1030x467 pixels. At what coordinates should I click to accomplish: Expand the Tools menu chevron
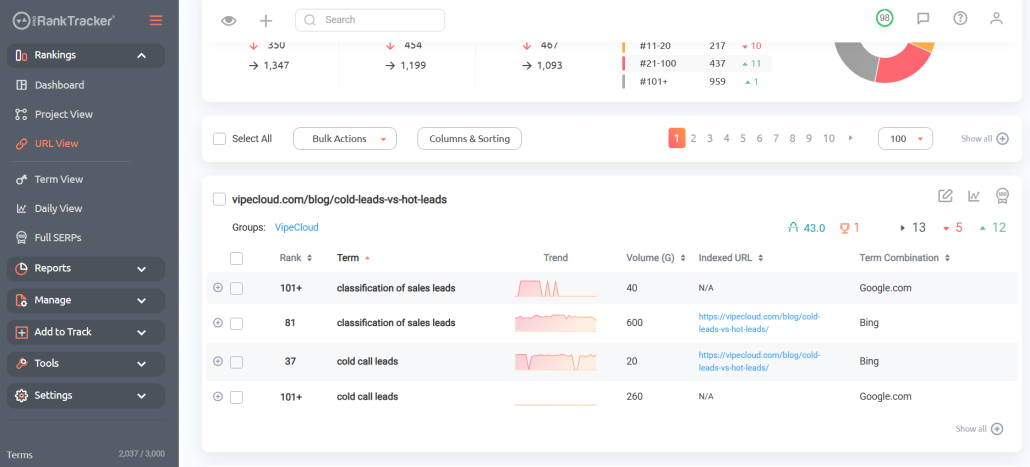(x=141, y=364)
